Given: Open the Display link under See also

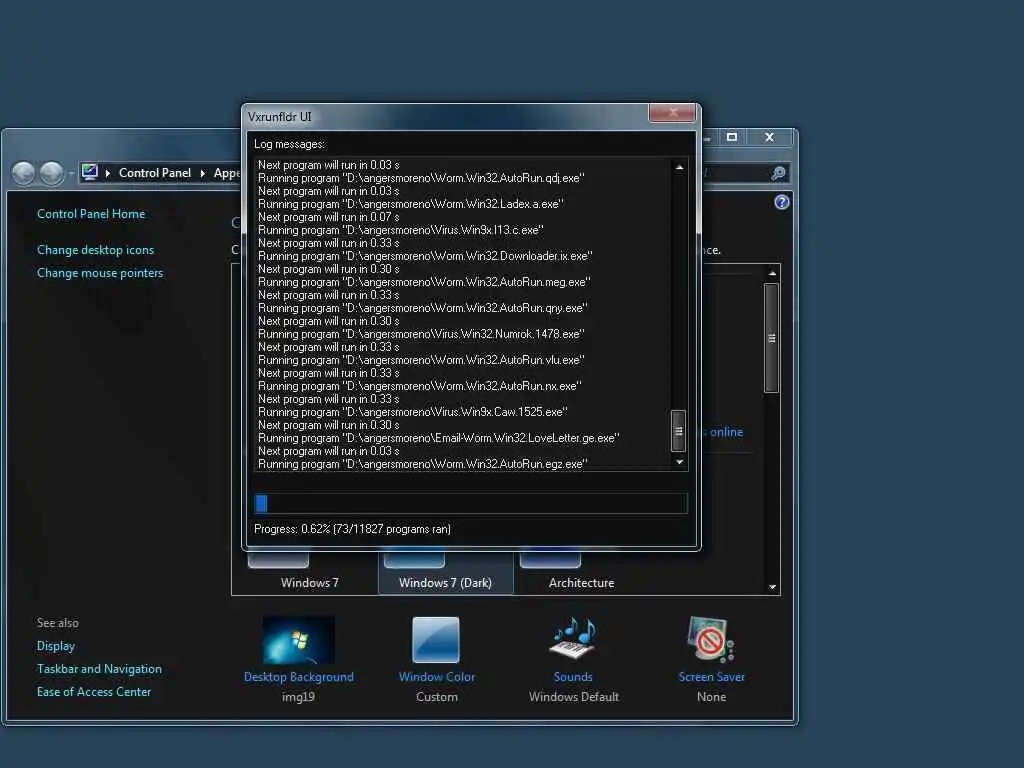Looking at the screenshot, I should pos(56,645).
